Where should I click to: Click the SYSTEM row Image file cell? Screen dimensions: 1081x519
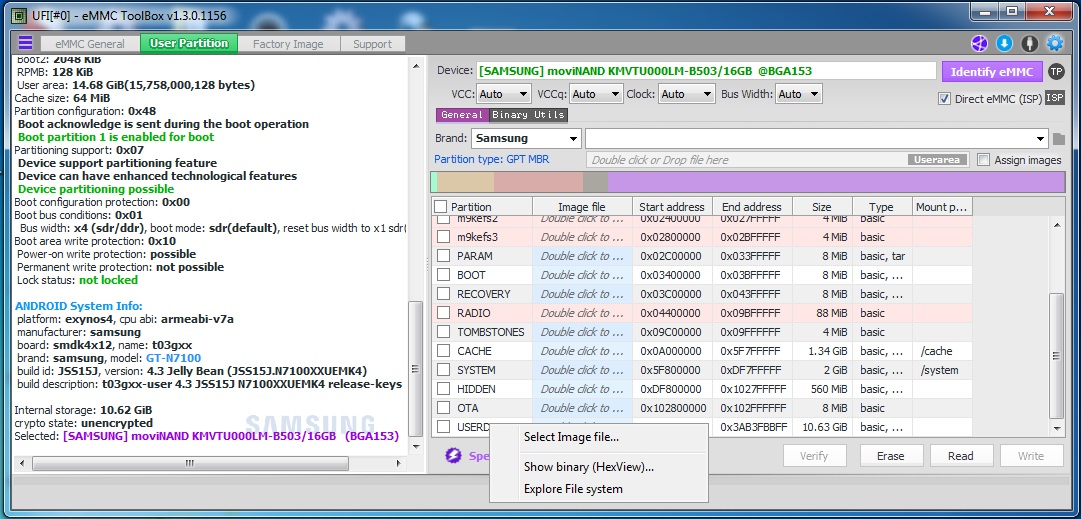click(x=582, y=370)
